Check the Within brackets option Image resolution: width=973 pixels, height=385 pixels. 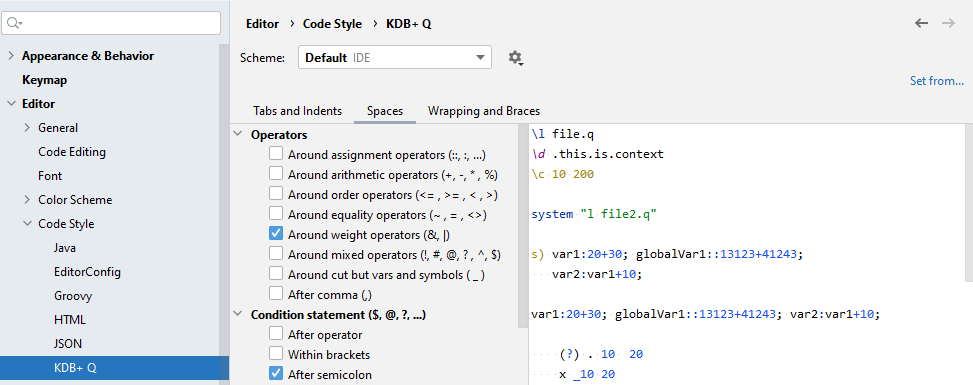tap(276, 354)
